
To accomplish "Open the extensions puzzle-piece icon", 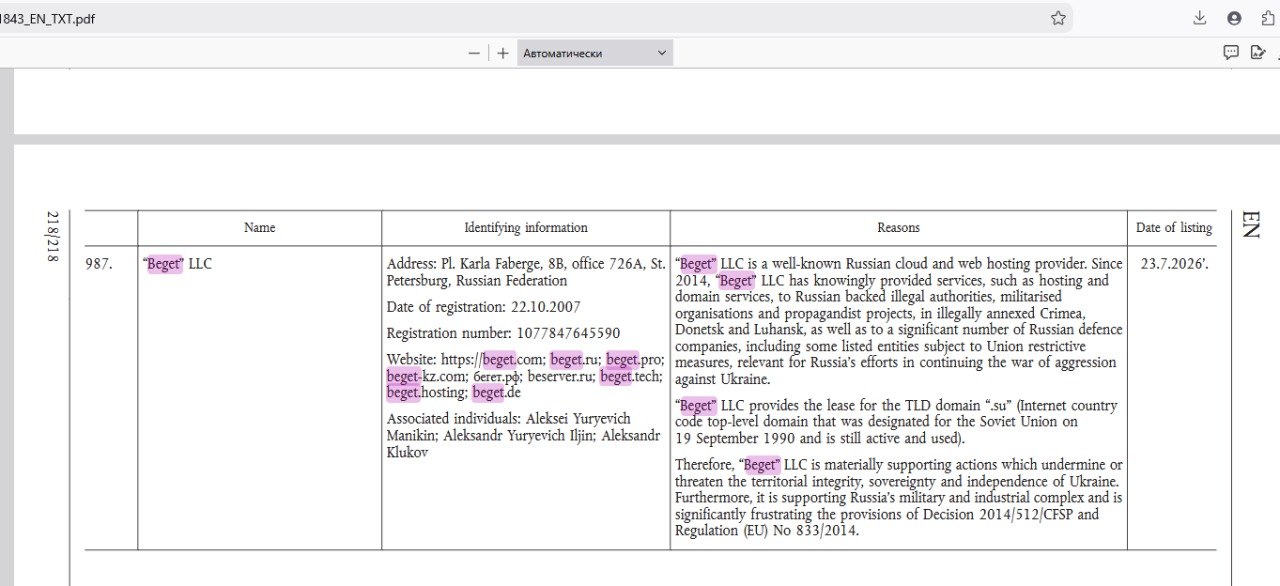I will (x=1269, y=18).
